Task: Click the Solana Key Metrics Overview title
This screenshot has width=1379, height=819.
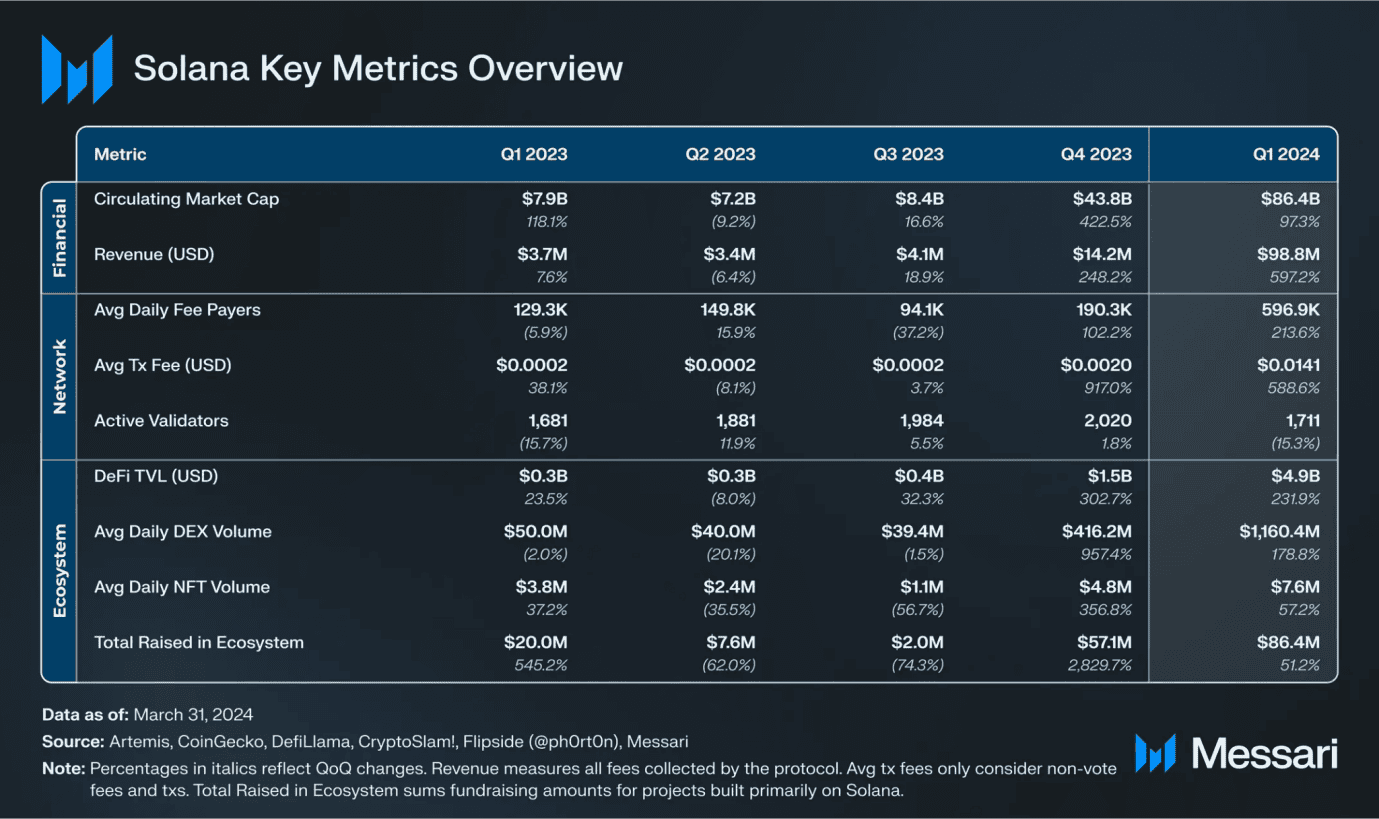Action: [378, 69]
